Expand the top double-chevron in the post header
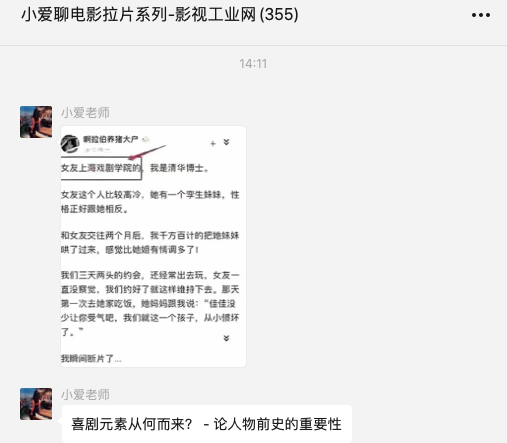The height and width of the screenshot is (443, 507). pos(226,142)
